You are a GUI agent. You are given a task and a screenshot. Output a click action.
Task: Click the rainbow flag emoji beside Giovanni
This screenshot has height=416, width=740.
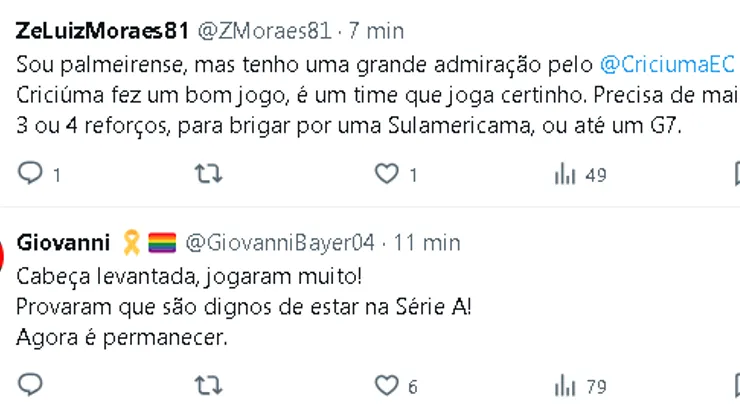(162, 242)
